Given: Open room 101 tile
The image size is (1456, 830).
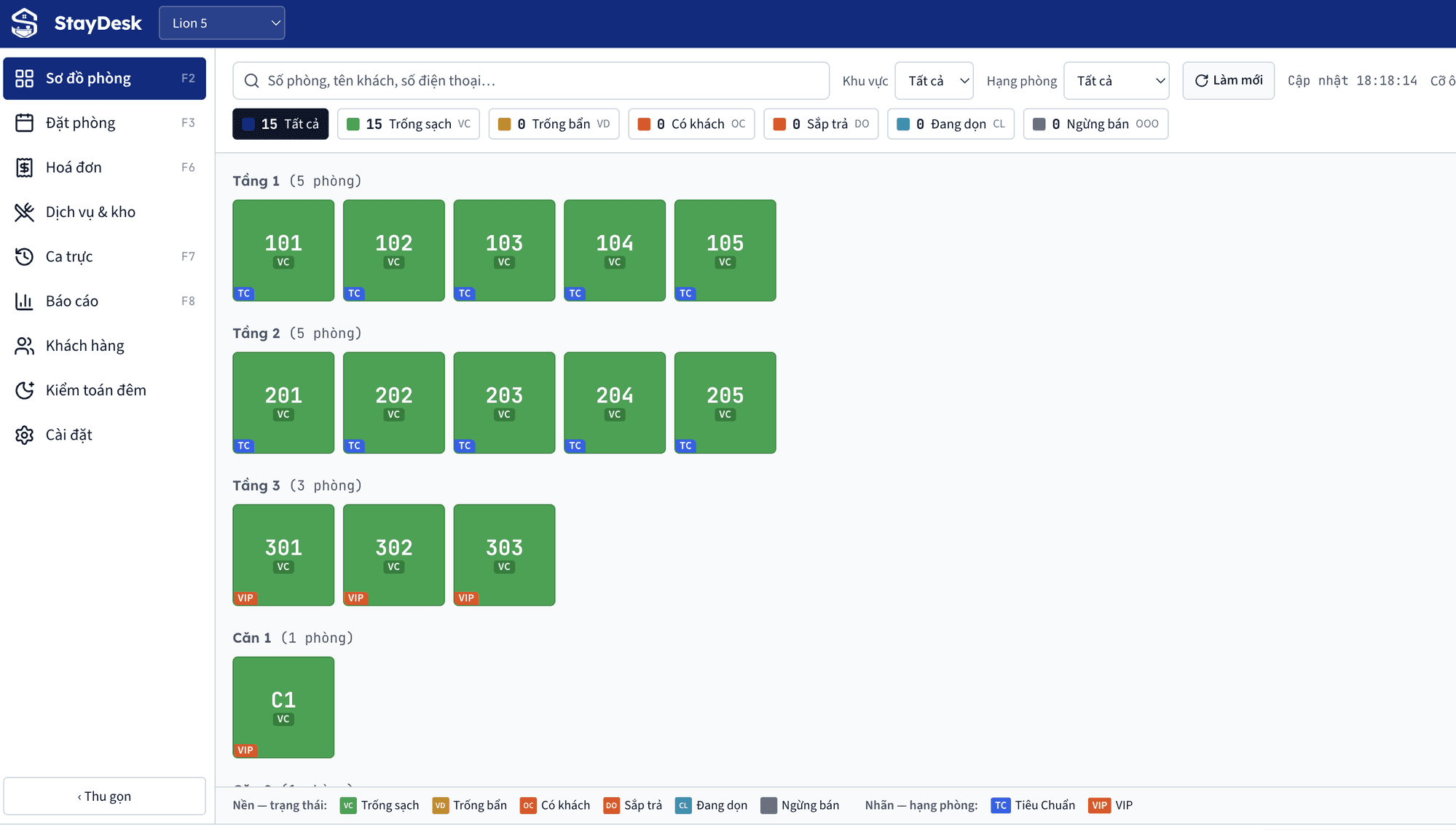Looking at the screenshot, I should [283, 250].
